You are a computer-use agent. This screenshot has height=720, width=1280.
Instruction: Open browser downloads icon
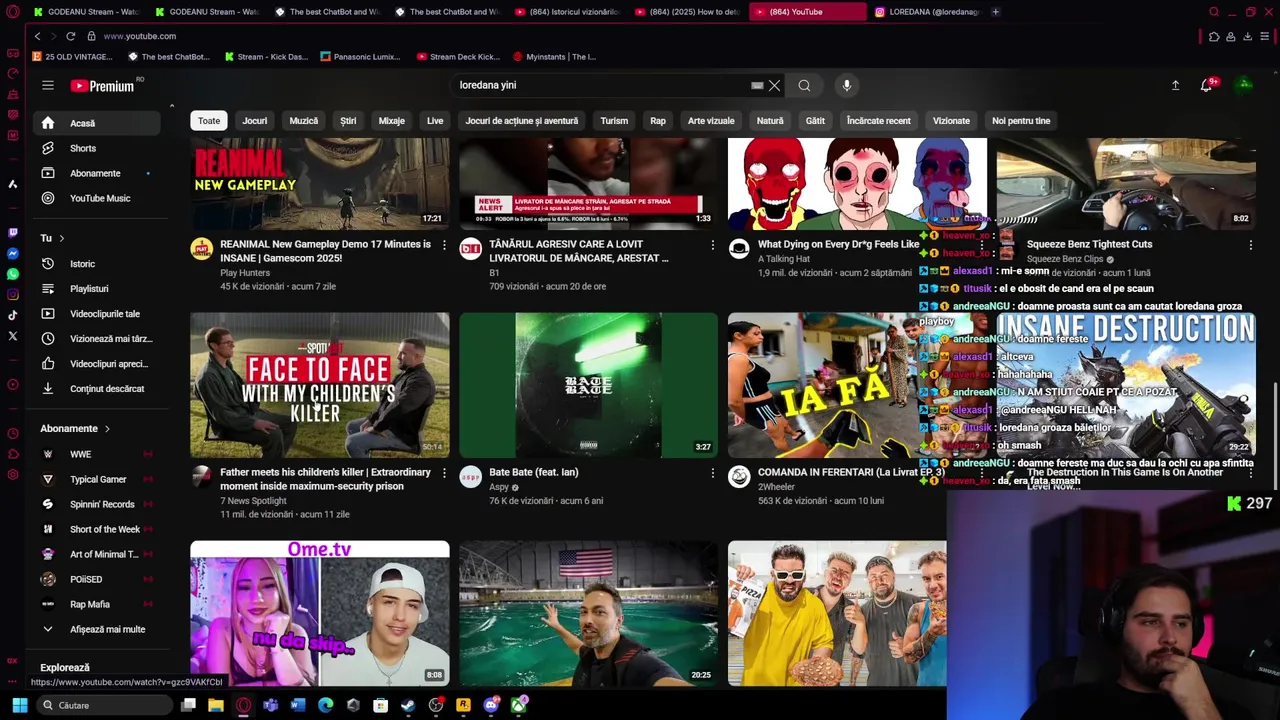pyautogui.click(x=1247, y=36)
